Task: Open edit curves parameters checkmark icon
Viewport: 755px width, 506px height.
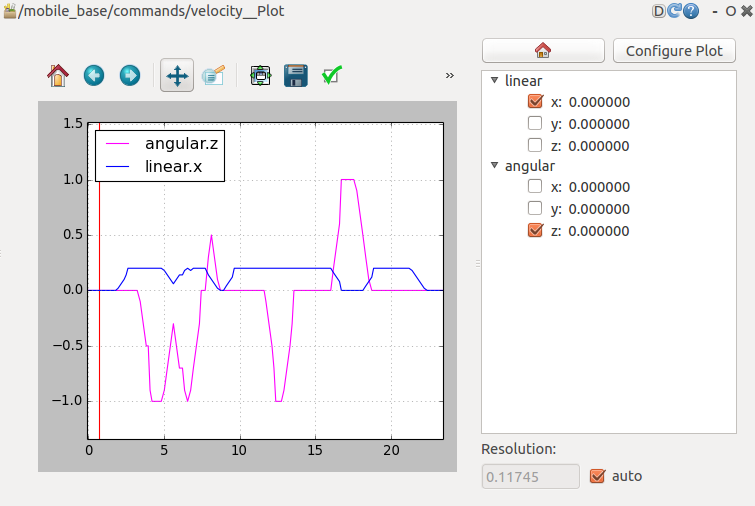Action: (x=332, y=75)
